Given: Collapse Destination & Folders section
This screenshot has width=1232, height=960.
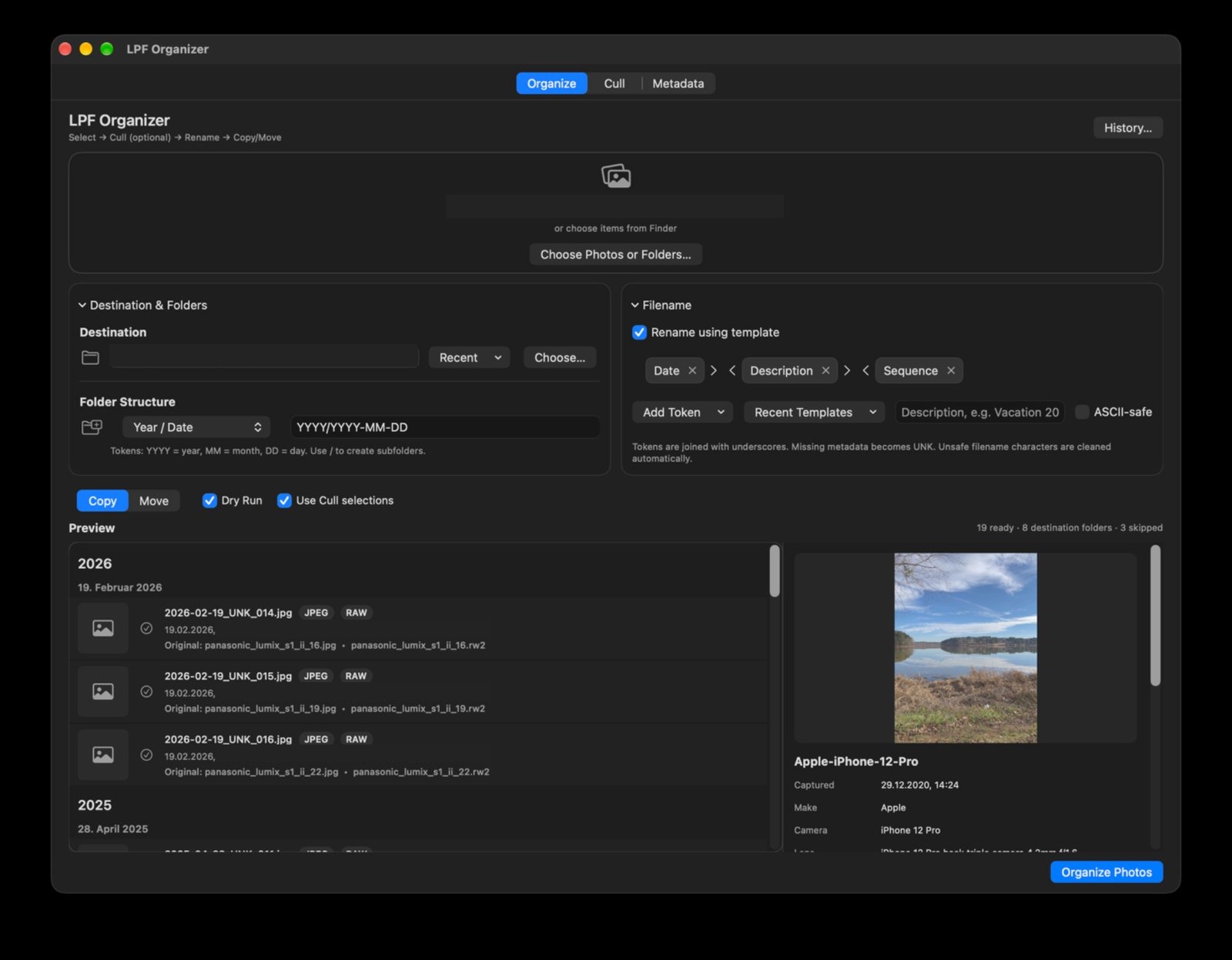Looking at the screenshot, I should [82, 305].
